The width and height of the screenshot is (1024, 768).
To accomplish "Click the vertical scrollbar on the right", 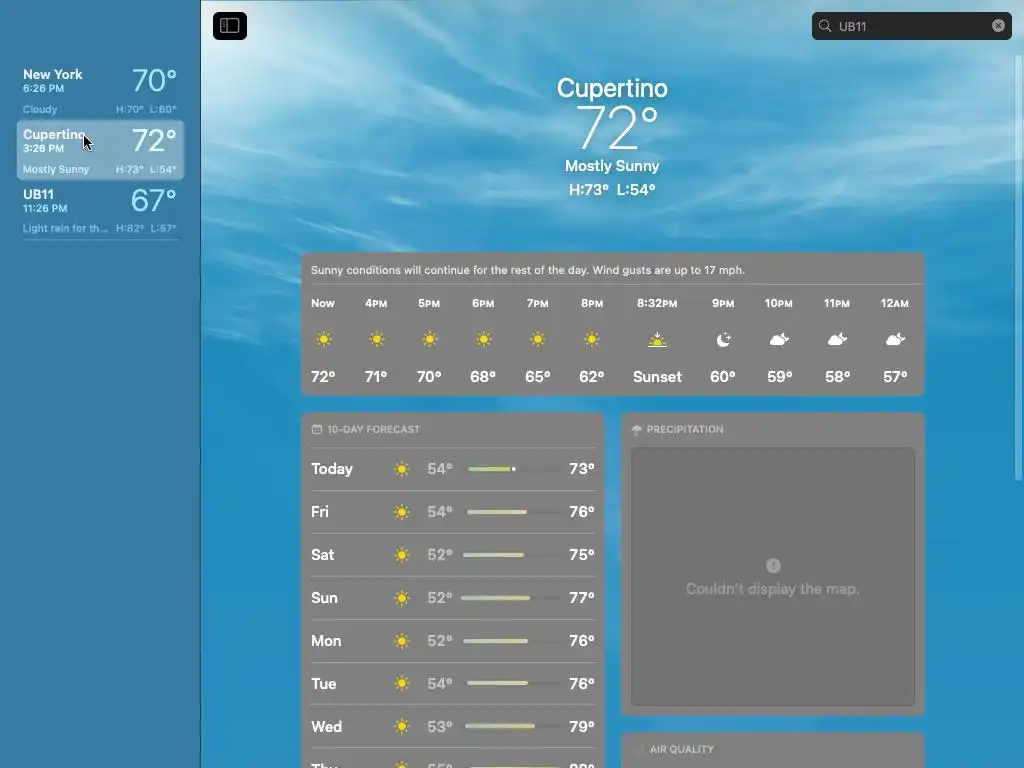I will pos(1017,268).
